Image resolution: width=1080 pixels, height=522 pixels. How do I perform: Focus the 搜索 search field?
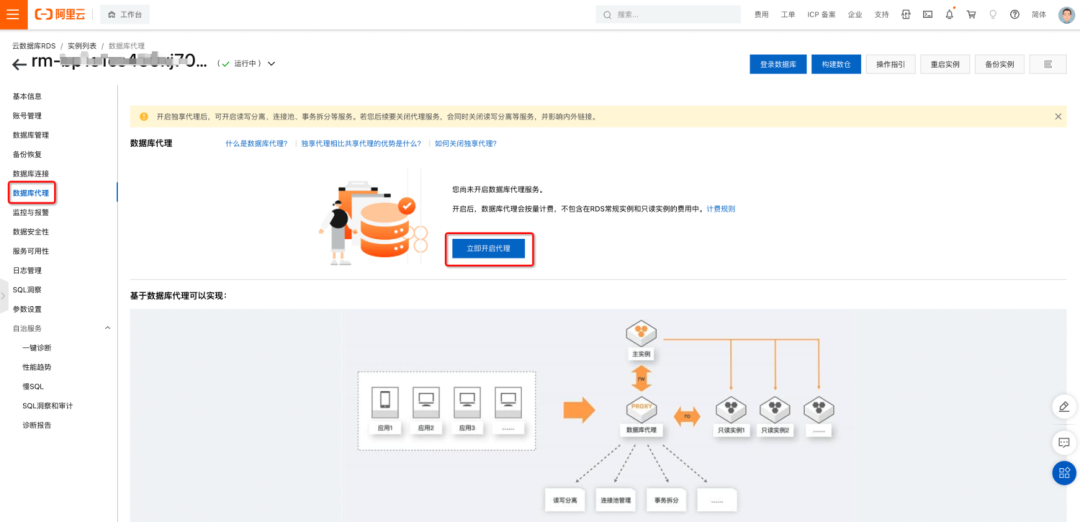pyautogui.click(x=667, y=14)
